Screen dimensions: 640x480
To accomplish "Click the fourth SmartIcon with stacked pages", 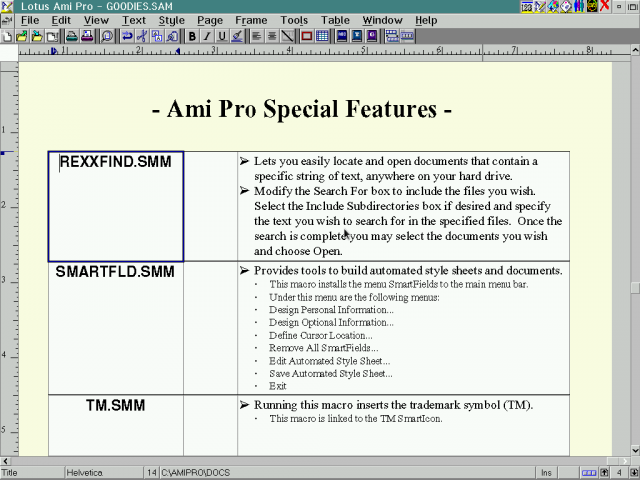I will click(x=52, y=36).
